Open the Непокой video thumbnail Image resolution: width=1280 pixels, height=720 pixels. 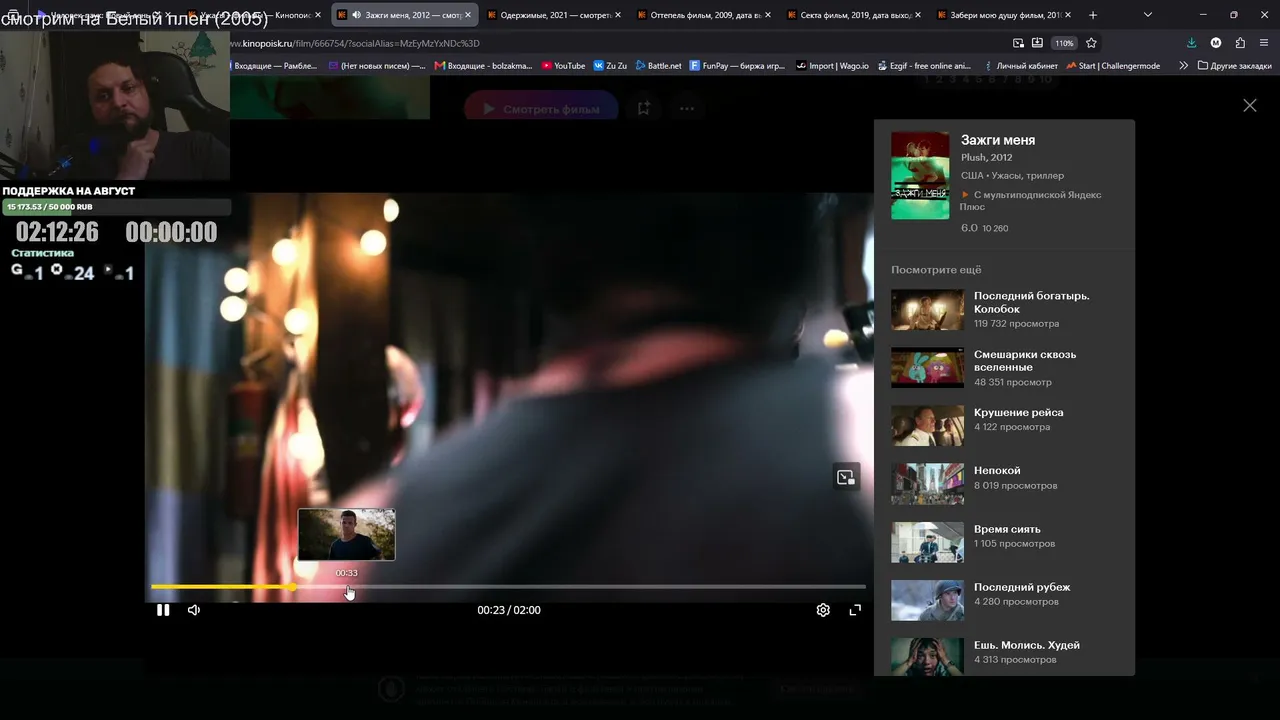927,484
